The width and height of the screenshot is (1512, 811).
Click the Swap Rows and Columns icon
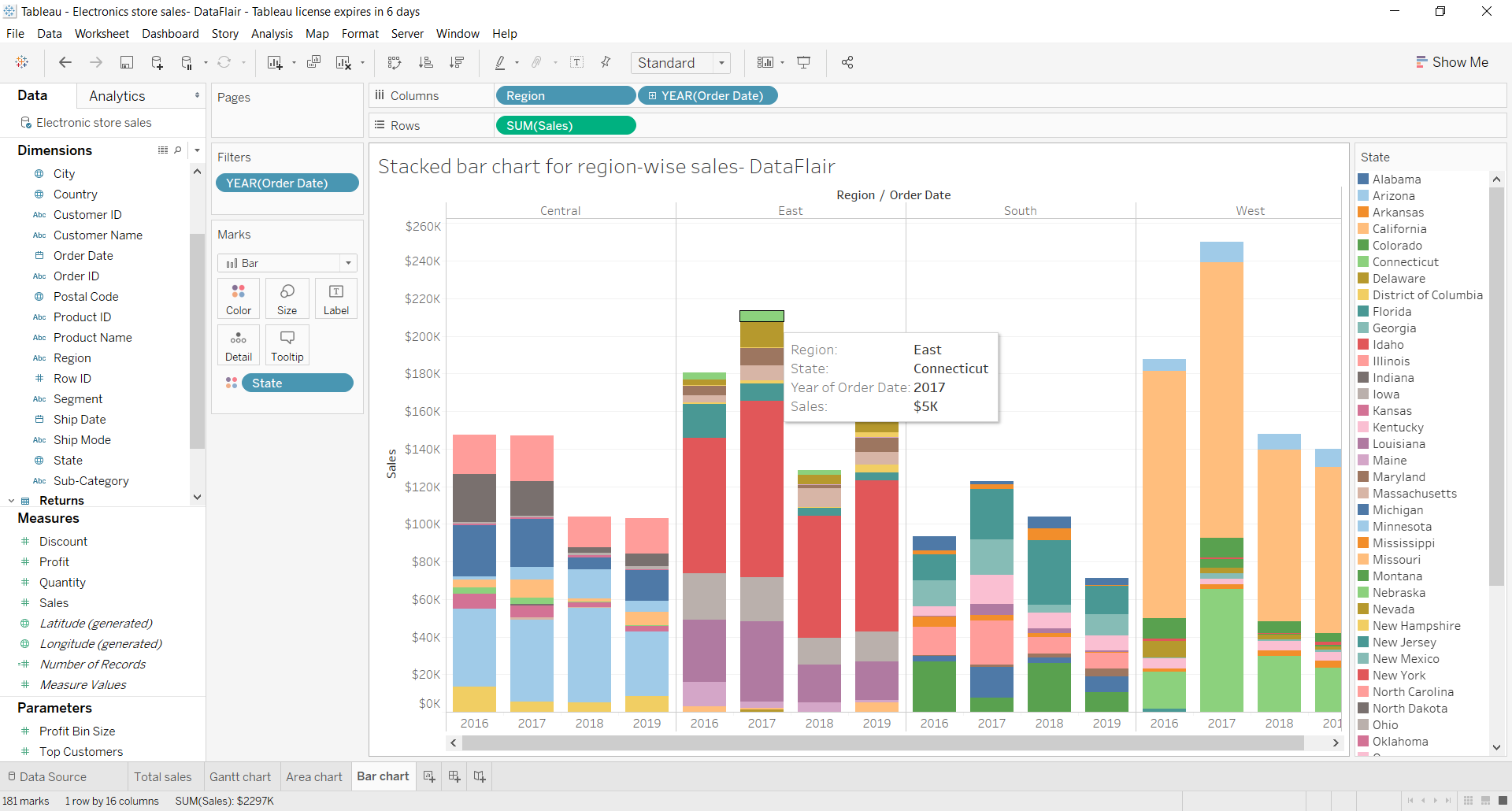click(395, 62)
